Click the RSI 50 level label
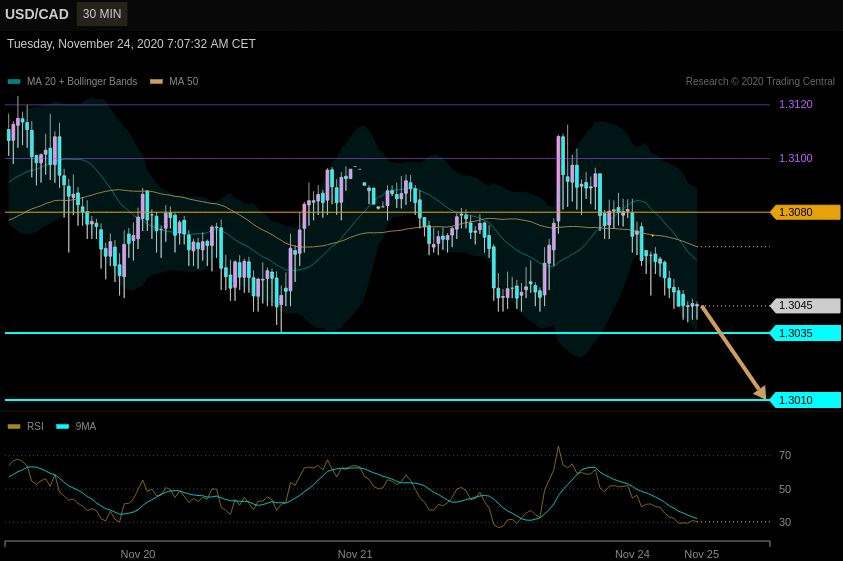The width and height of the screenshot is (843, 561). pos(785,489)
